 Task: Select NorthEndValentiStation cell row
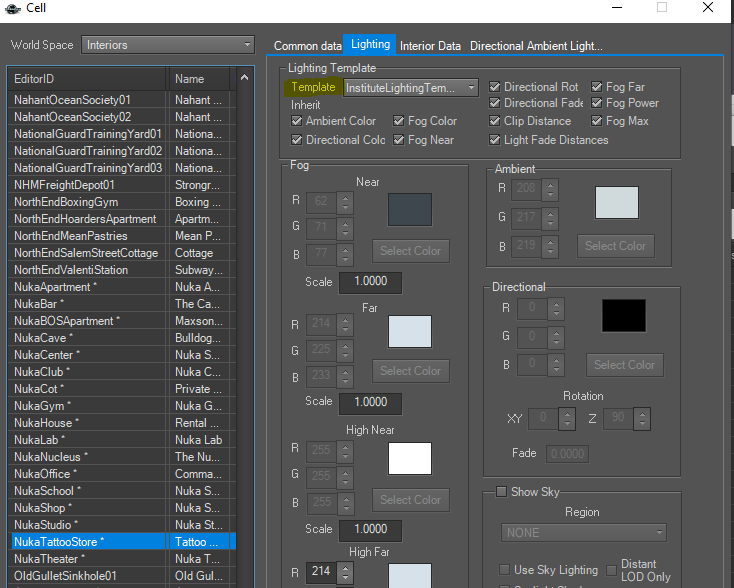coord(122,270)
